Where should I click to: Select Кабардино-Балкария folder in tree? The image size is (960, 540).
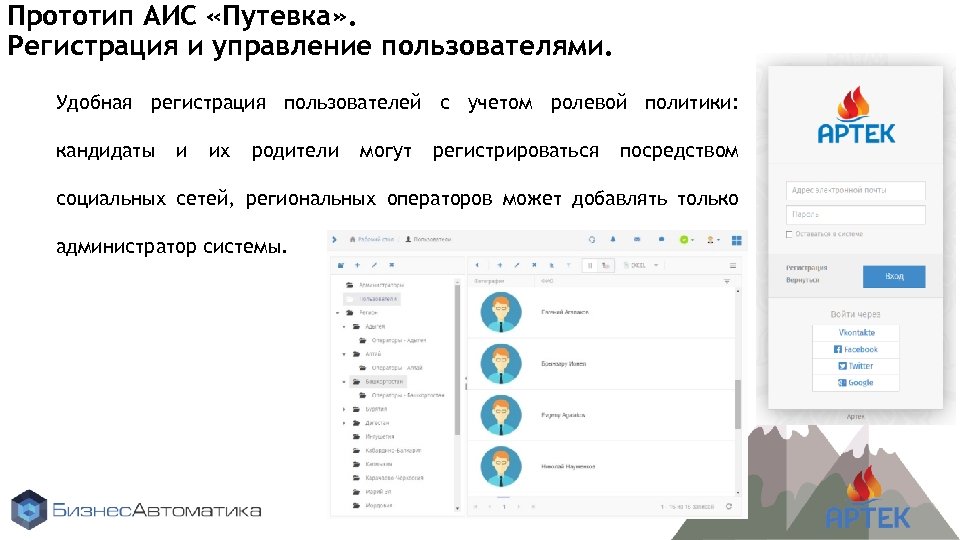coord(387,450)
